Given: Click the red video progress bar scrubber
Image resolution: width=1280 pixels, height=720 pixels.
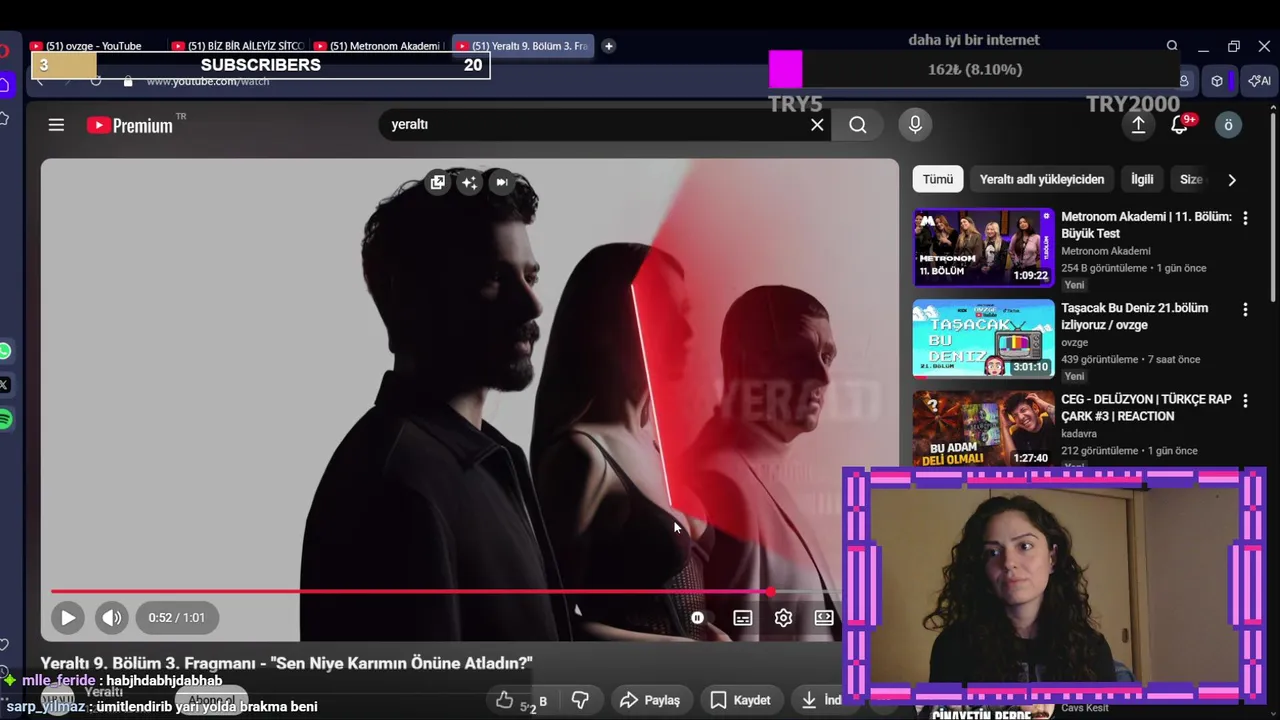Looking at the screenshot, I should pyautogui.click(x=771, y=592).
